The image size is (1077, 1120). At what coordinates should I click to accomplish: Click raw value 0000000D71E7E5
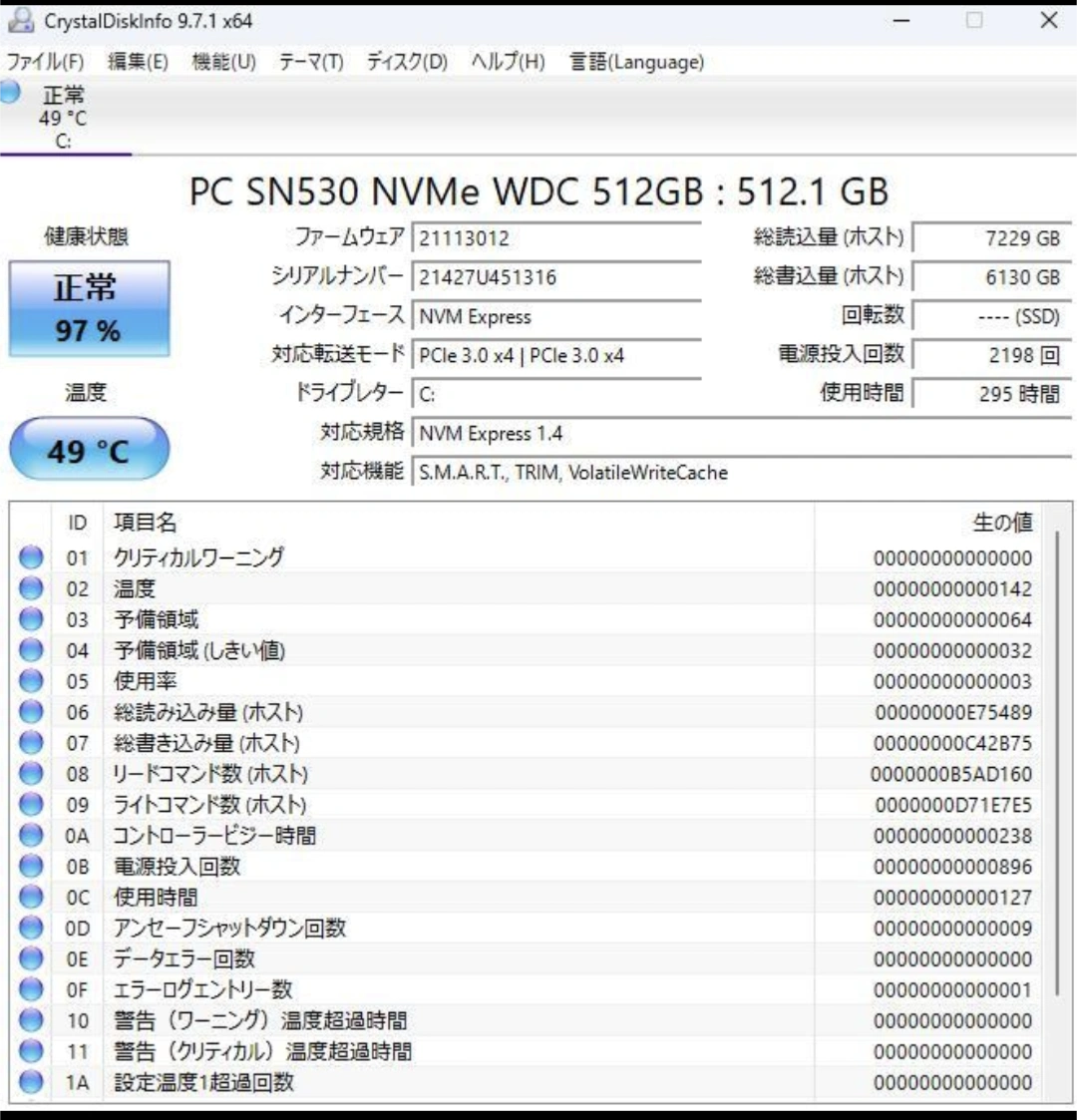pyautogui.click(x=953, y=805)
